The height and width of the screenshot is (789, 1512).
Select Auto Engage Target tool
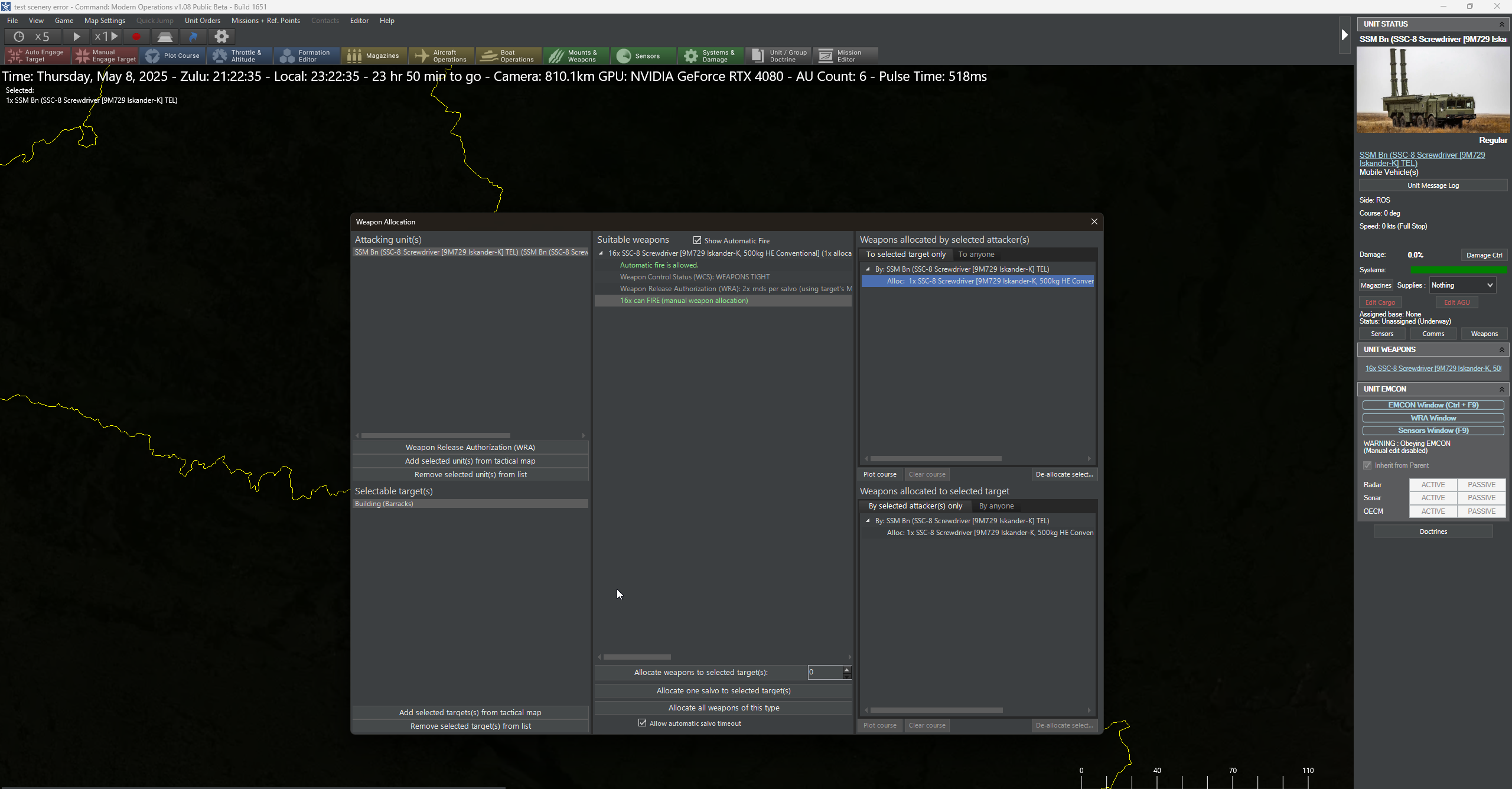(38, 56)
